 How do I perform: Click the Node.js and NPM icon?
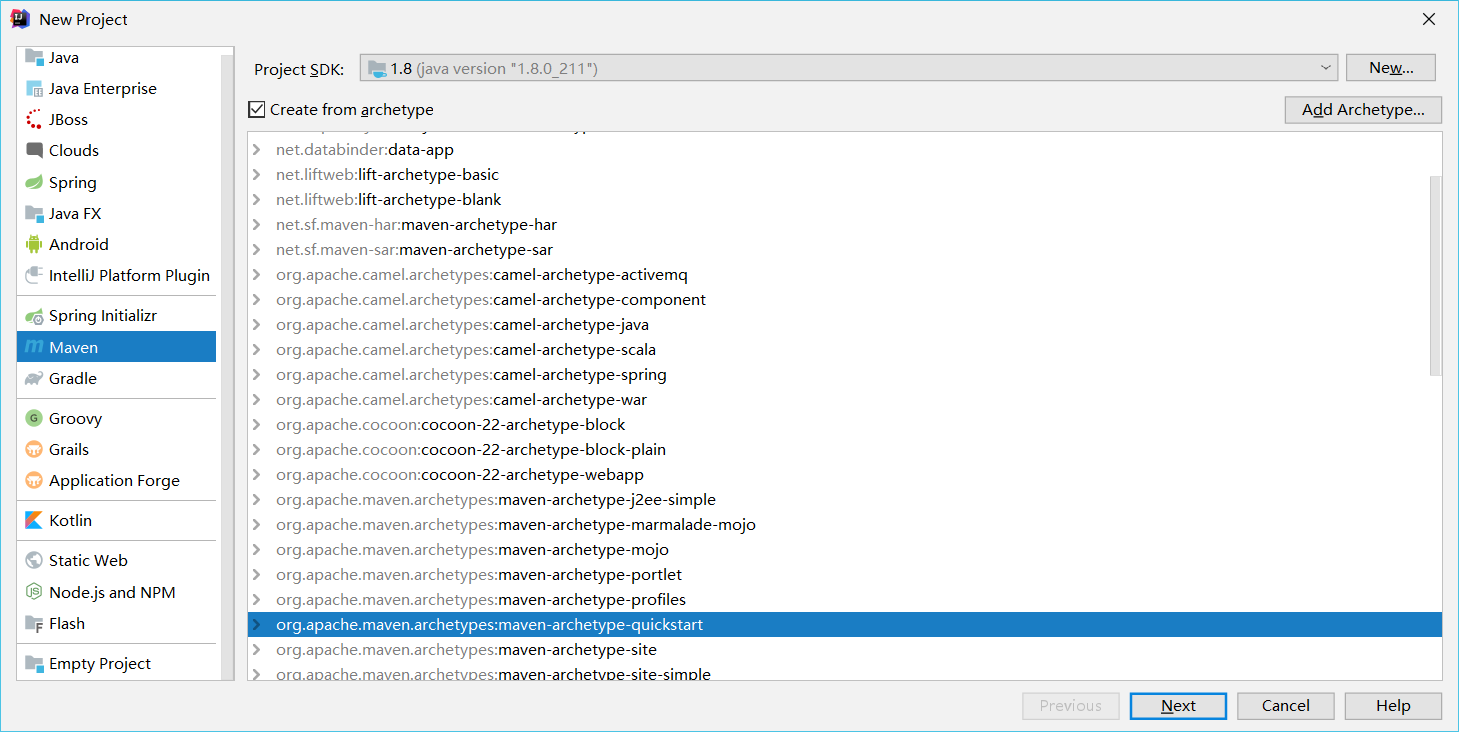pyautogui.click(x=34, y=592)
